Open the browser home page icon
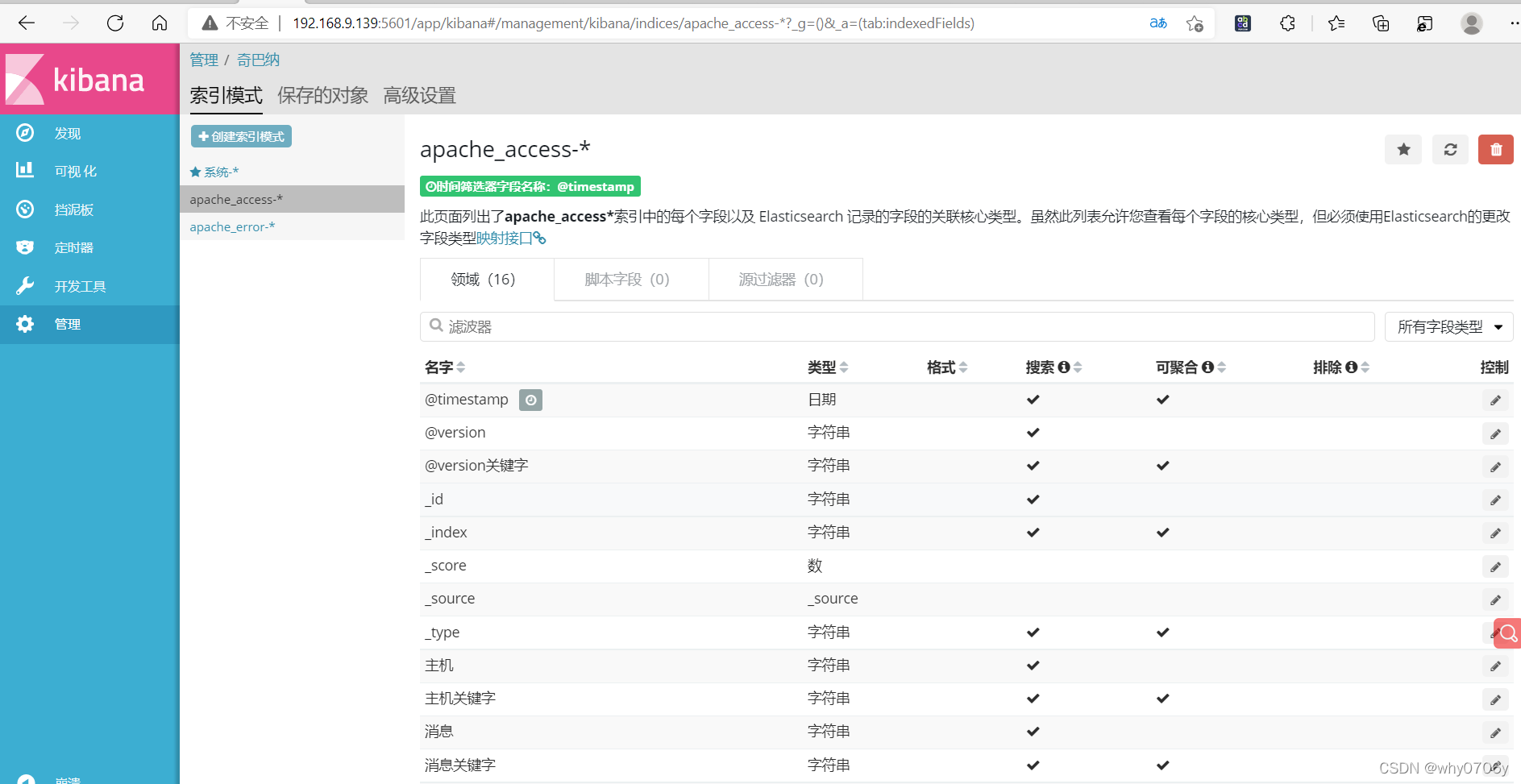Image resolution: width=1521 pixels, height=784 pixels. [160, 23]
